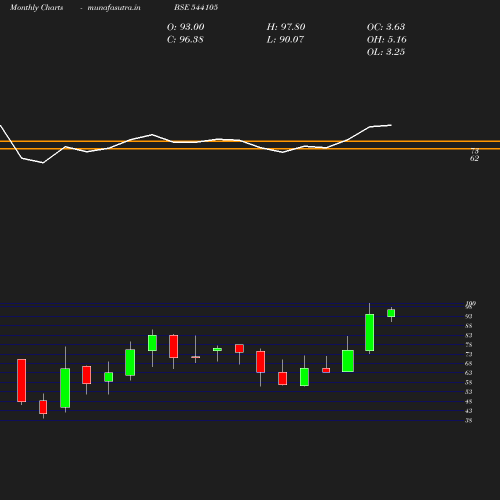Click the 'Monthly Charts' title text
Screen dimensions: 500x500
tap(36, 7)
